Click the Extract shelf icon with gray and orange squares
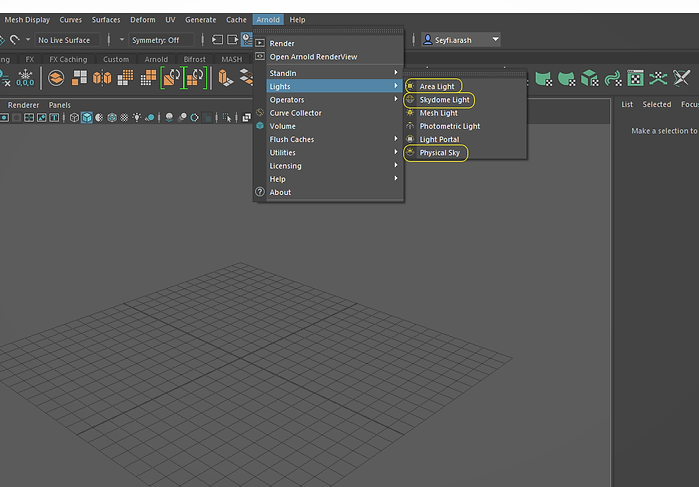This screenshot has height=487, width=699. [79, 78]
